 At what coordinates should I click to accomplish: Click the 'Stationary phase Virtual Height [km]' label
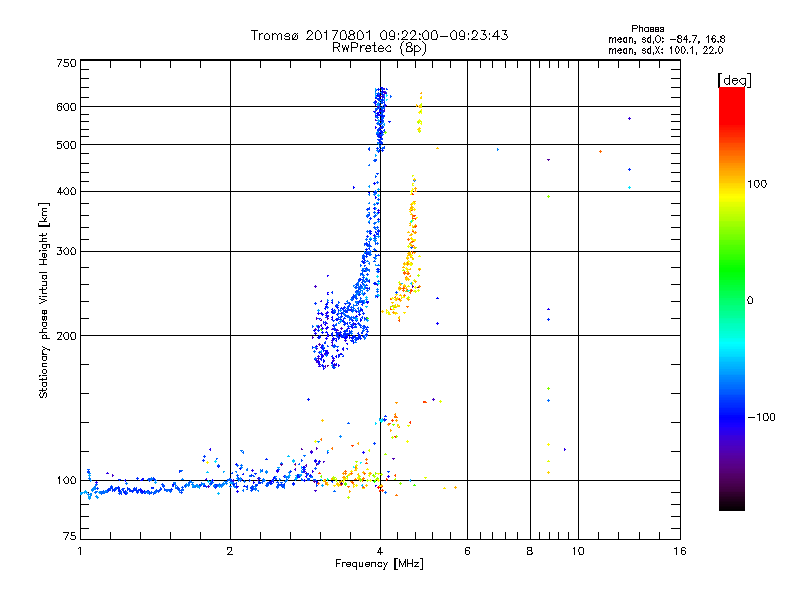click(44, 300)
